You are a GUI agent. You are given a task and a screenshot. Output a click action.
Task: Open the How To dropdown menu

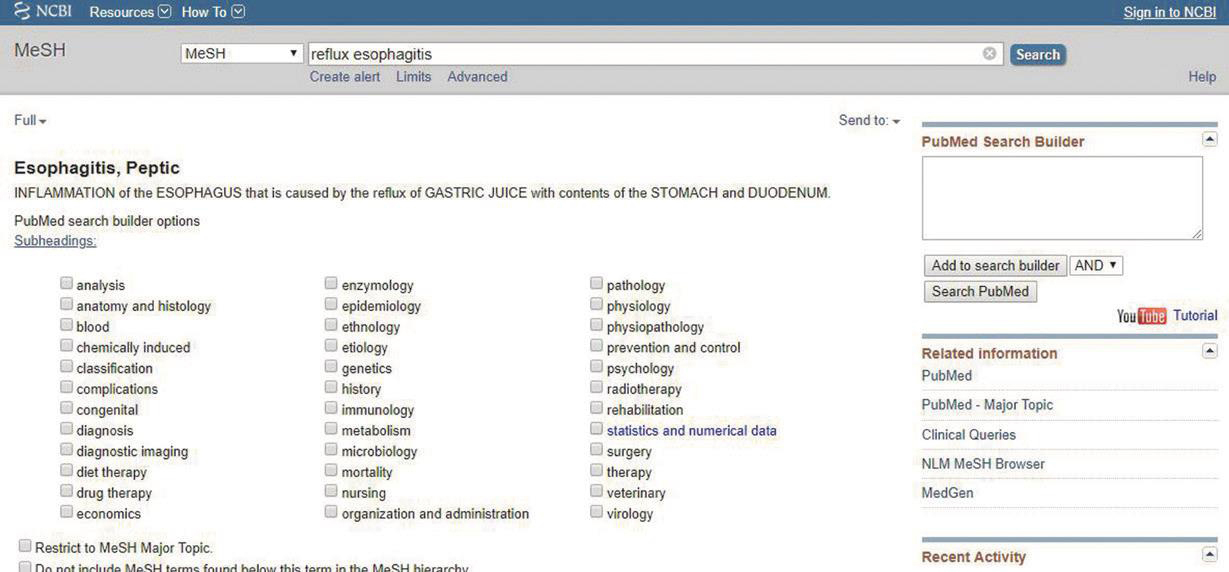213,12
